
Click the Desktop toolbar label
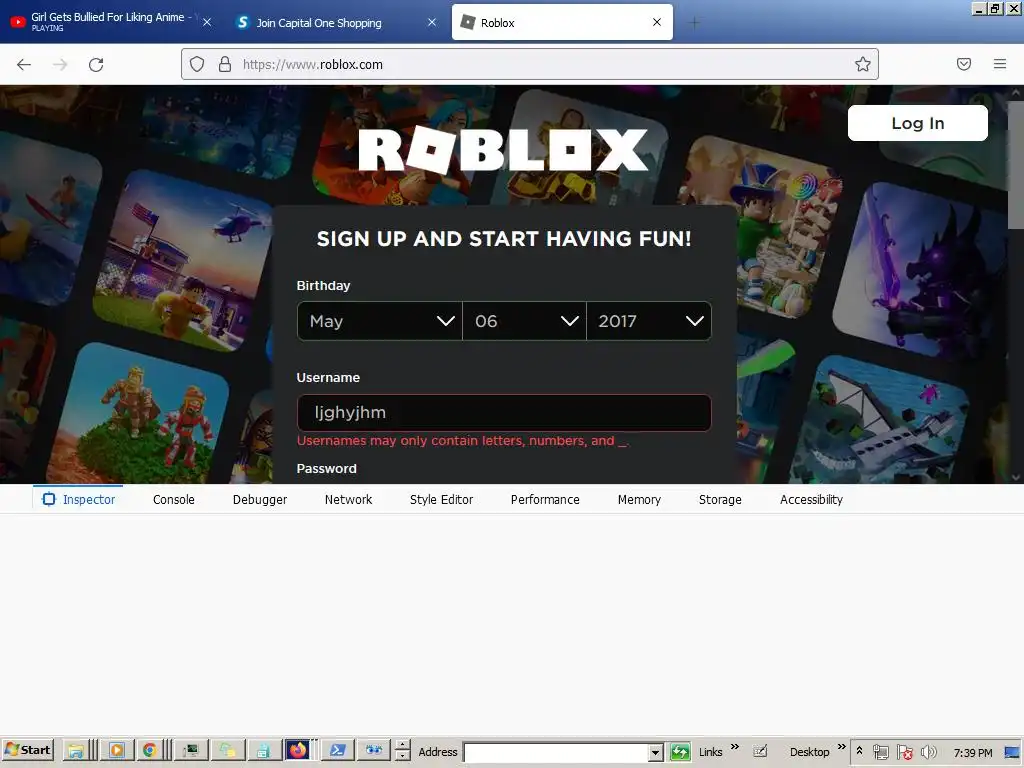[x=809, y=752]
